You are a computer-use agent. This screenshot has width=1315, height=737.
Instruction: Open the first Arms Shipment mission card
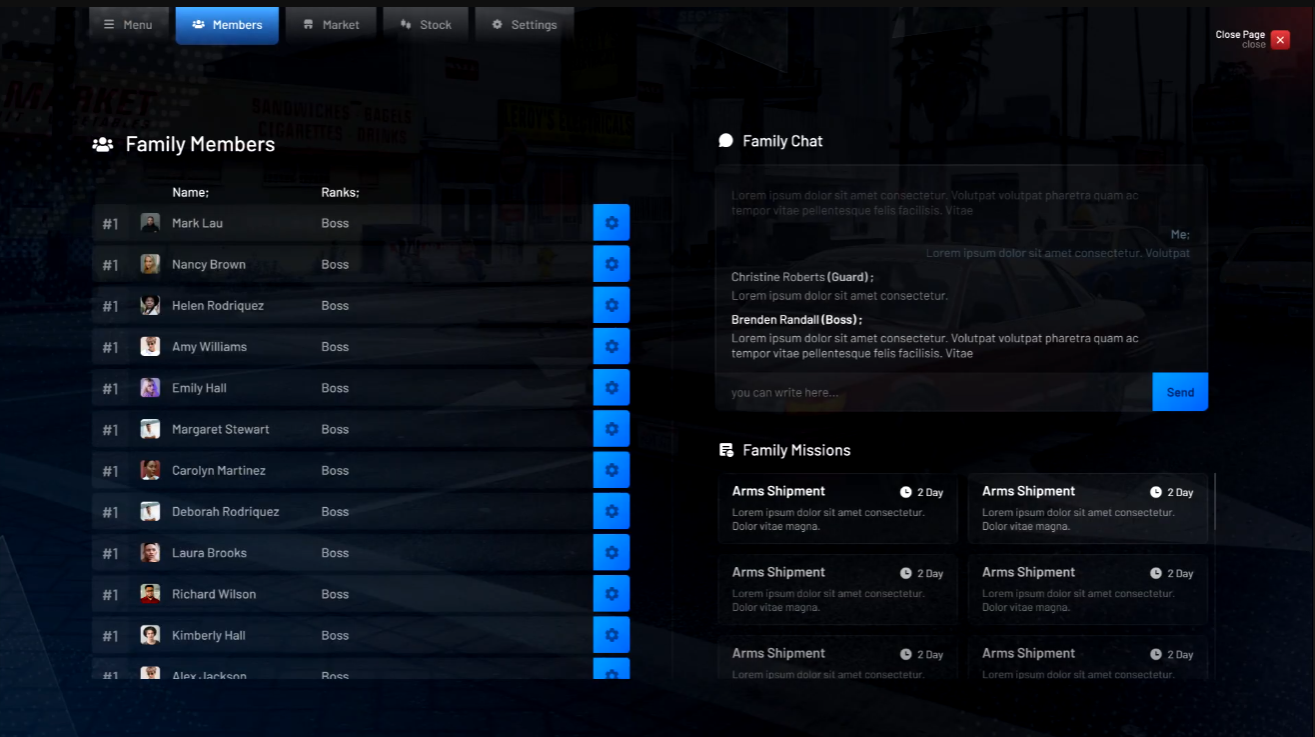tap(837, 508)
